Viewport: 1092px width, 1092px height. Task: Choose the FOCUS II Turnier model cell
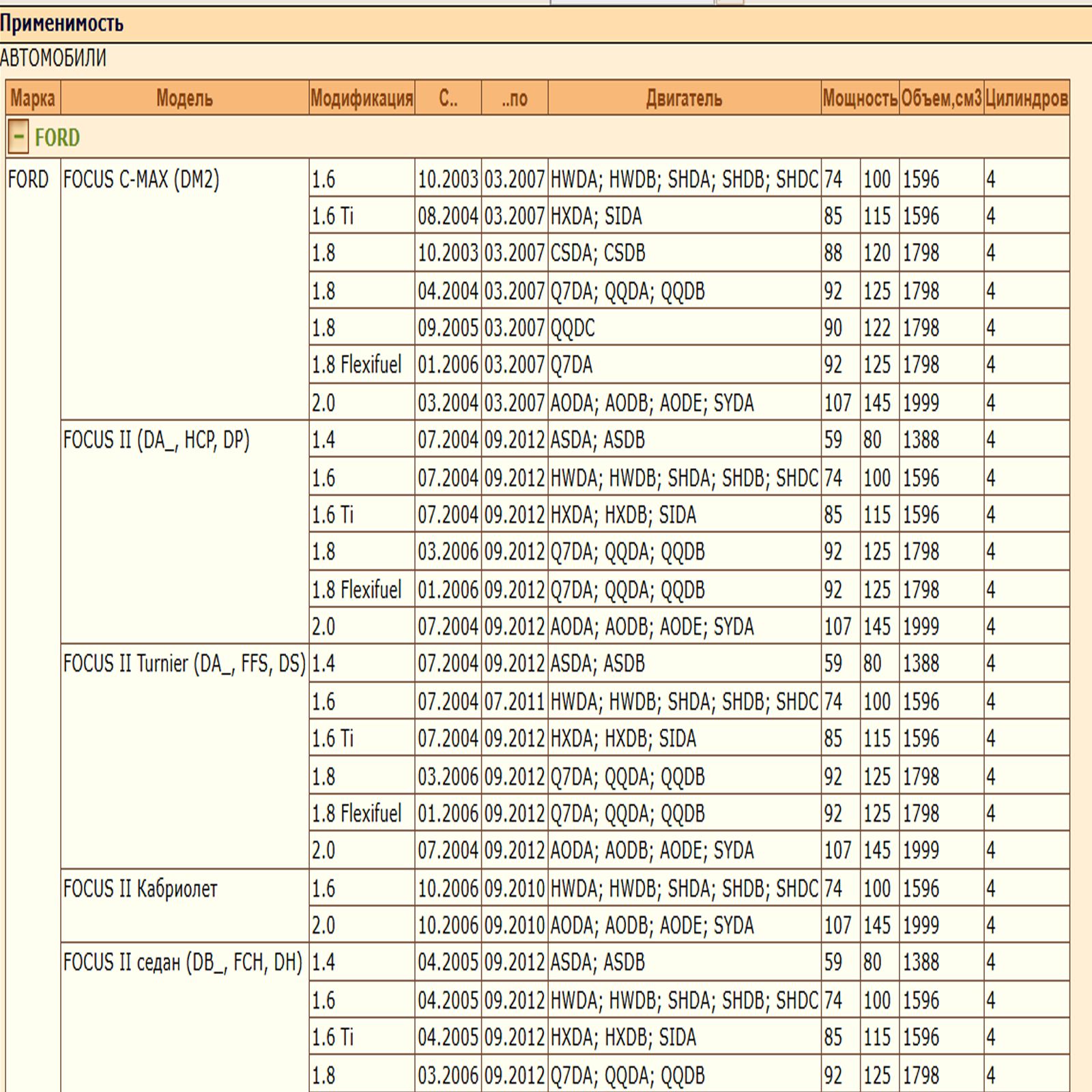(x=184, y=663)
